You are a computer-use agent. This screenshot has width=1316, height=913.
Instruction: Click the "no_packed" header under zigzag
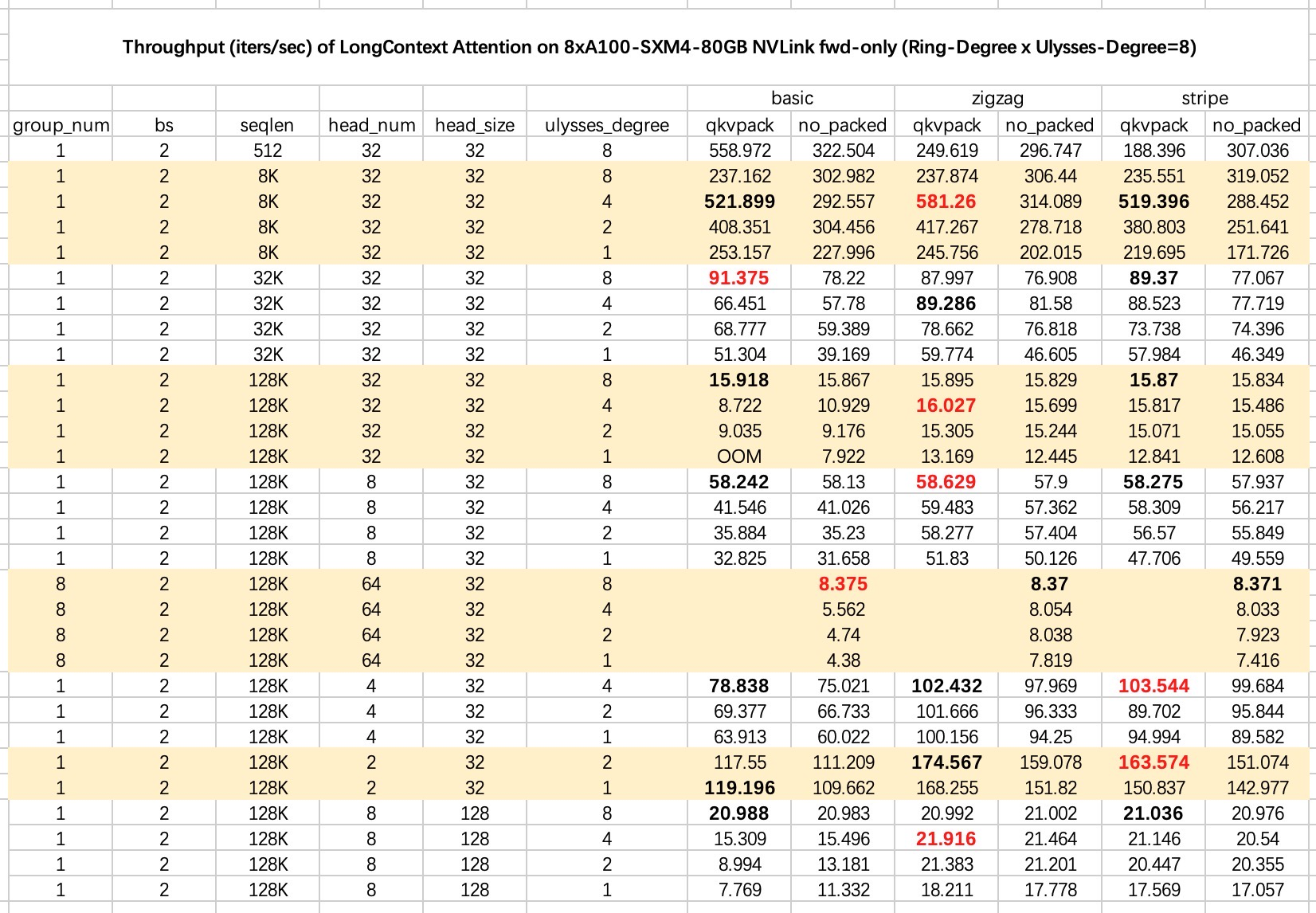(1050, 125)
